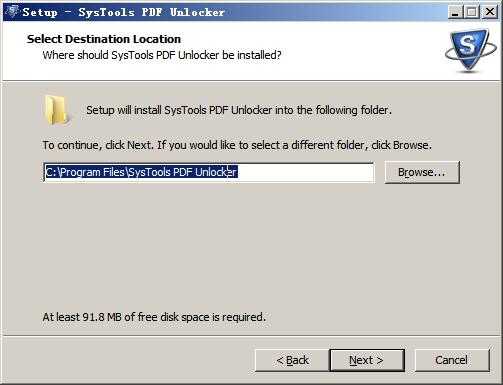Click the 'Setup will install SysTools PDF Unlocker' sentence
The width and height of the screenshot is (503, 385).
point(239,110)
